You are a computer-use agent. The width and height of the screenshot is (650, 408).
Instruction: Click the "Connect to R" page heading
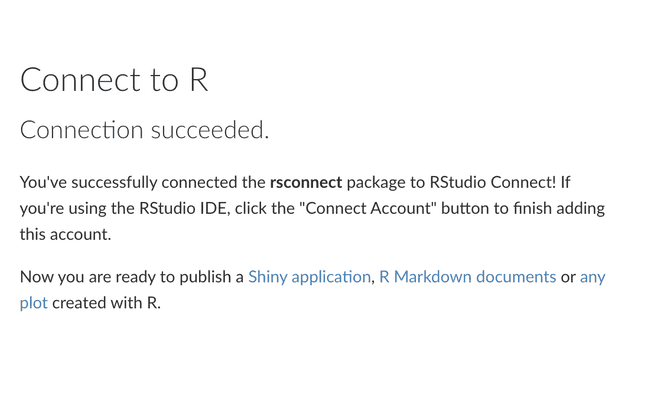click(x=114, y=80)
